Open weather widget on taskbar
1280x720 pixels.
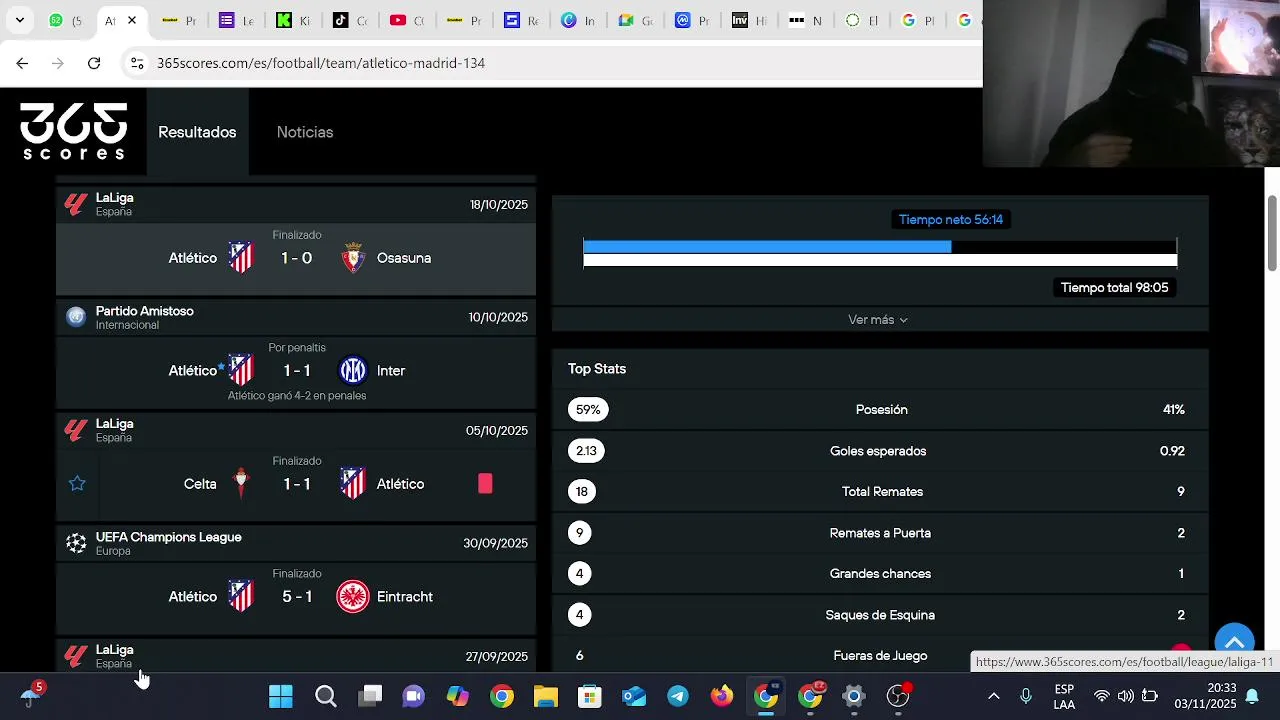point(30,696)
